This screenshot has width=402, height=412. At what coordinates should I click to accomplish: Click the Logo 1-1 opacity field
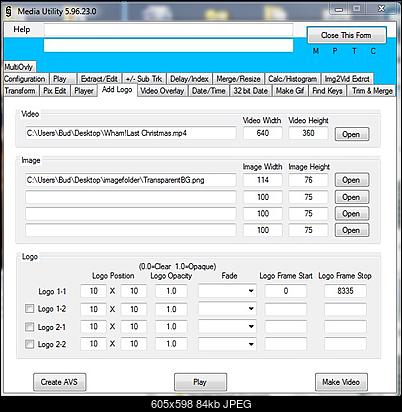pyautogui.click(x=171, y=291)
